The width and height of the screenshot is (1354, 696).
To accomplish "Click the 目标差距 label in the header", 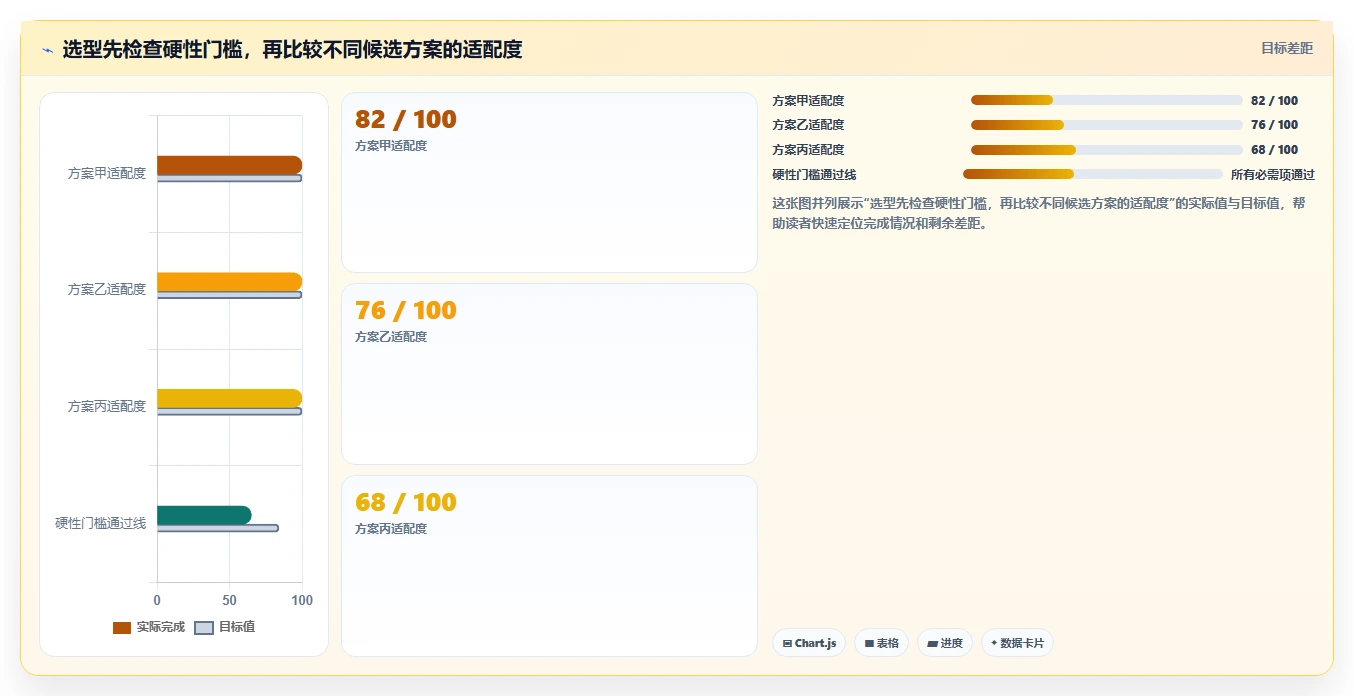I will coord(1287,48).
